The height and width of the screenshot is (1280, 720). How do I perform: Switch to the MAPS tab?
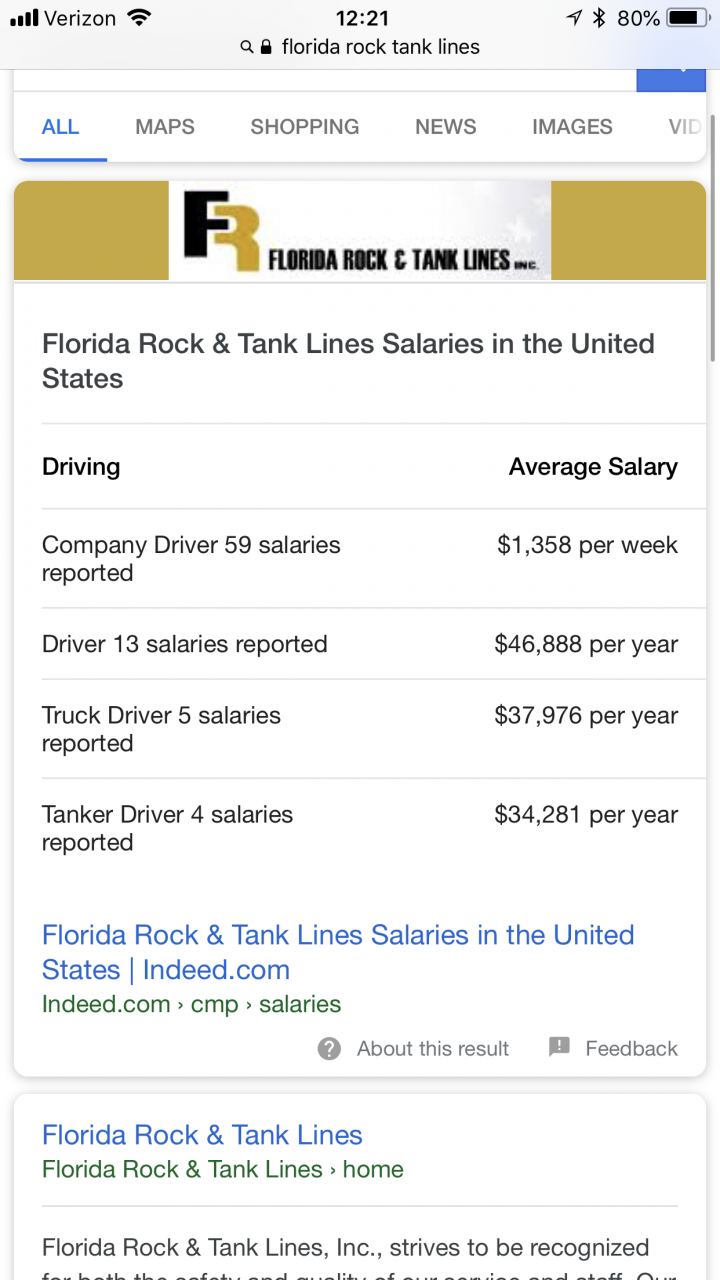point(165,127)
